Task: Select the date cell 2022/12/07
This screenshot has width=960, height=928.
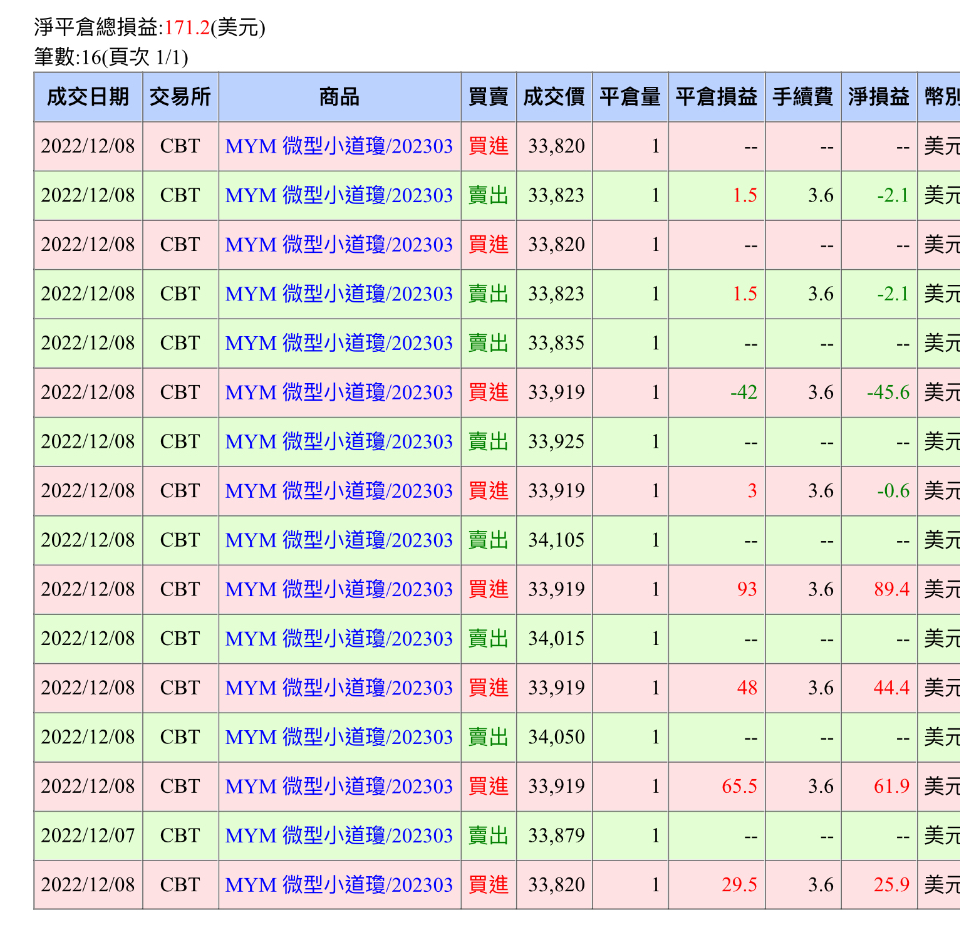Action: pos(88,836)
